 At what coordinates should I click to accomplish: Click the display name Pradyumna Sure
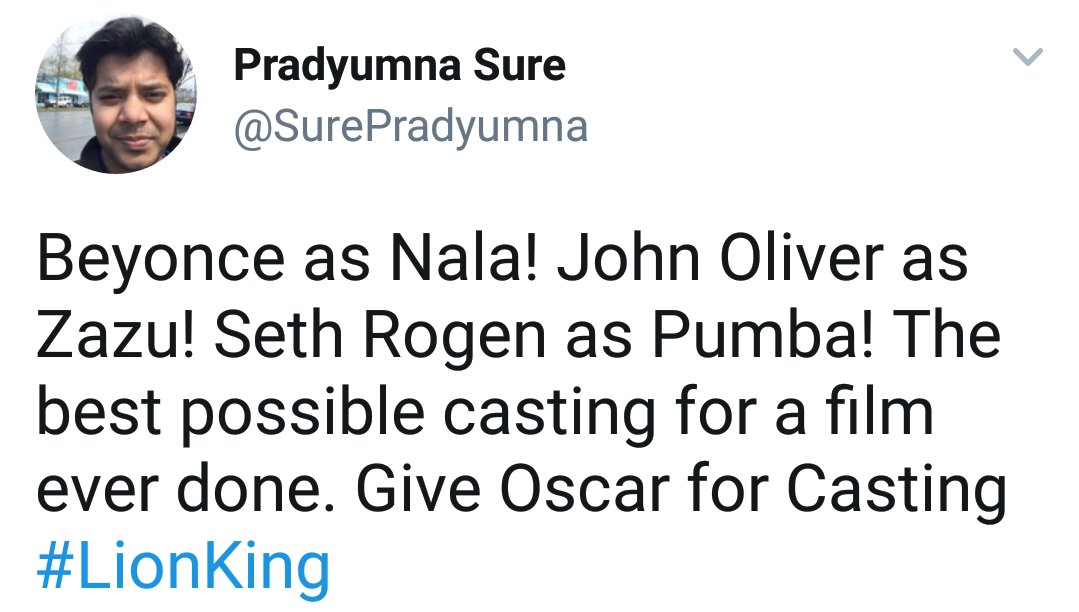coord(400,65)
